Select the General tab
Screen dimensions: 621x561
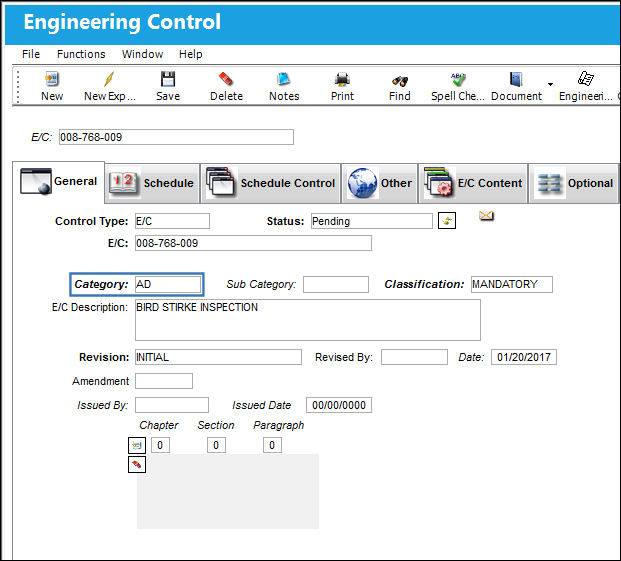click(59, 182)
